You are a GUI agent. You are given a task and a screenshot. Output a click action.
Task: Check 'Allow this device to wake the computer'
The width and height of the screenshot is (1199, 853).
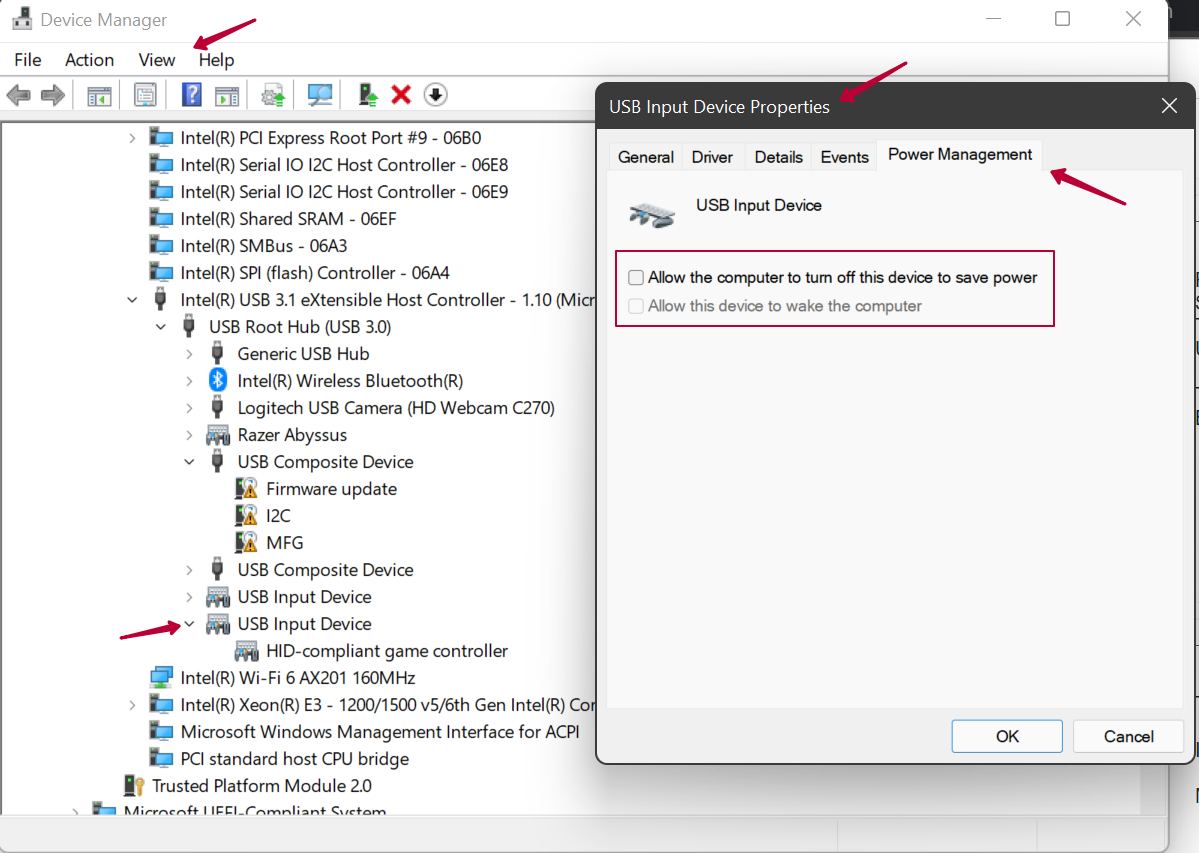[635, 306]
